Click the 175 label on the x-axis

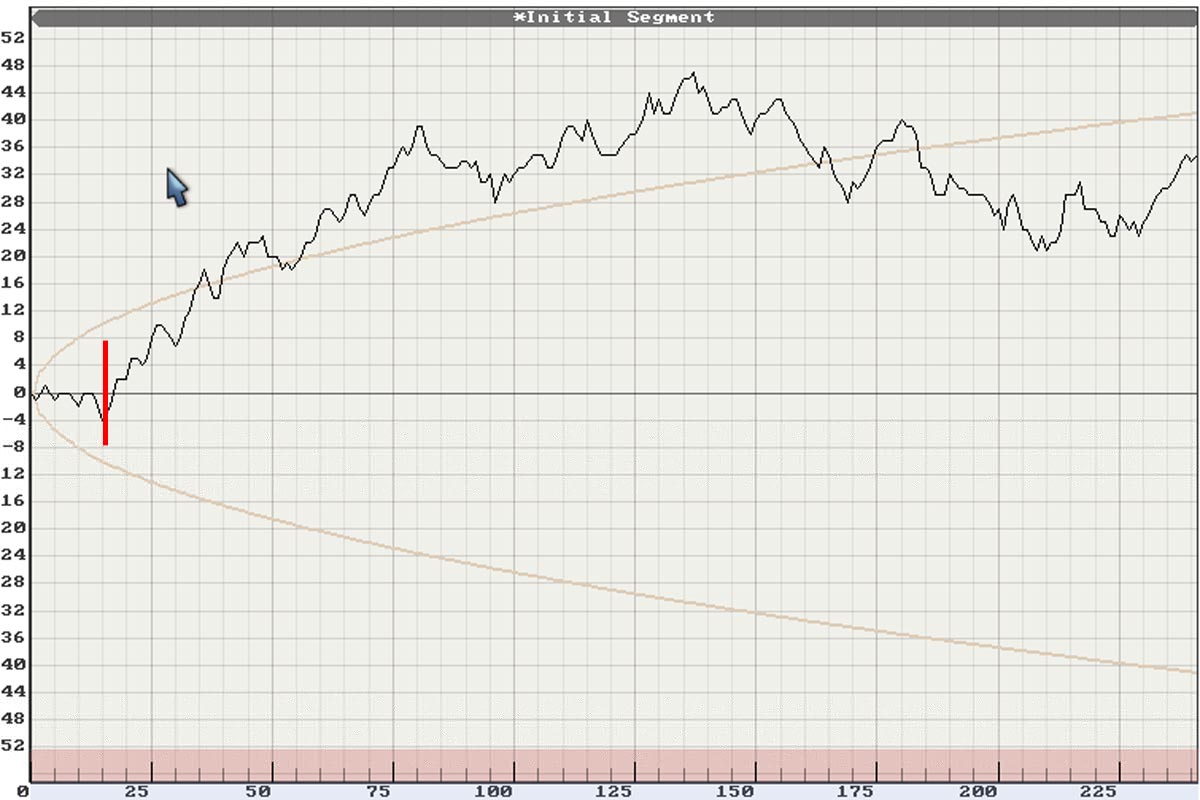[x=857, y=791]
